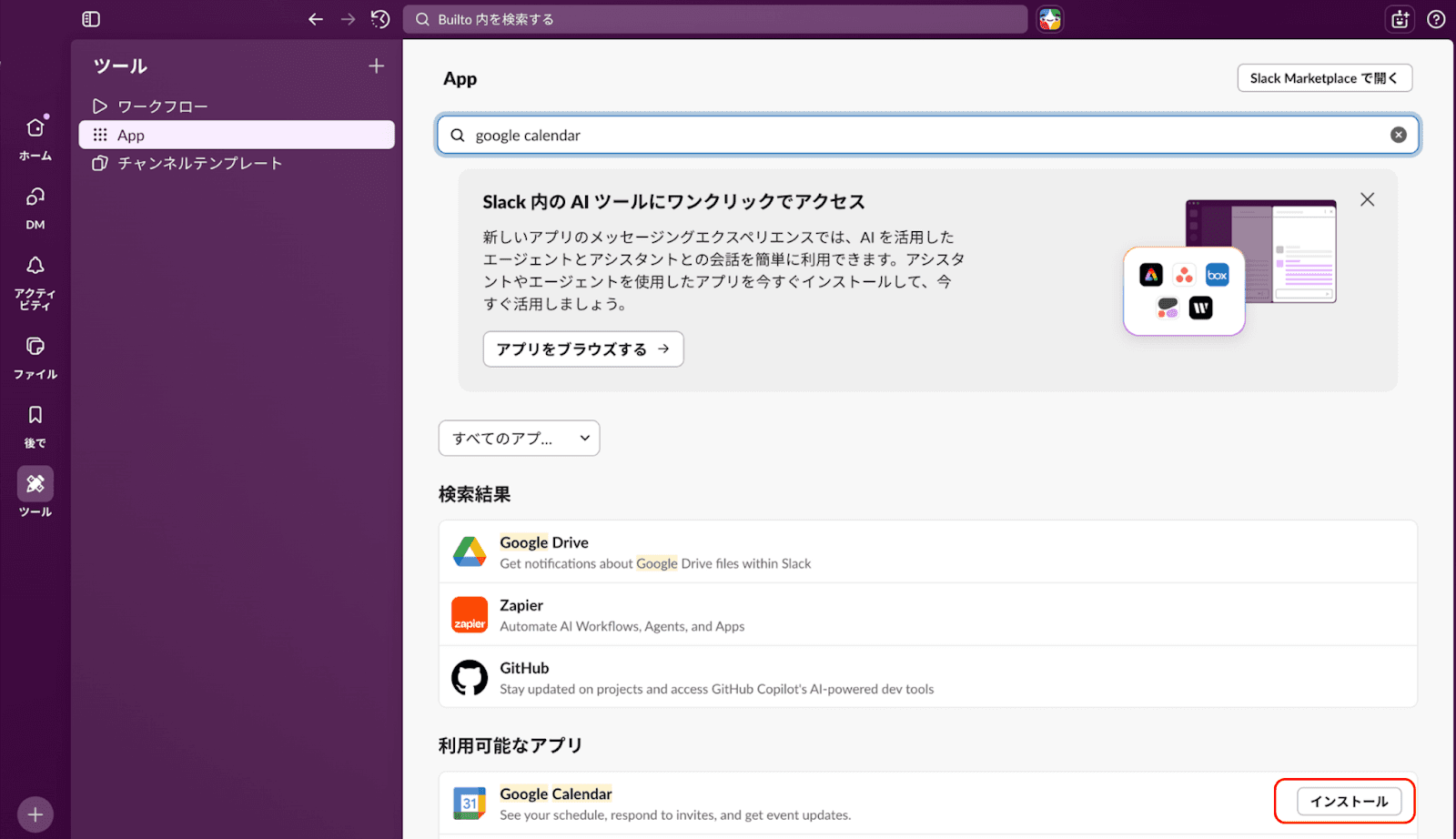Click the AI apps banner illustration
Image resolution: width=1456 pixels, height=839 pixels.
pos(1229,268)
